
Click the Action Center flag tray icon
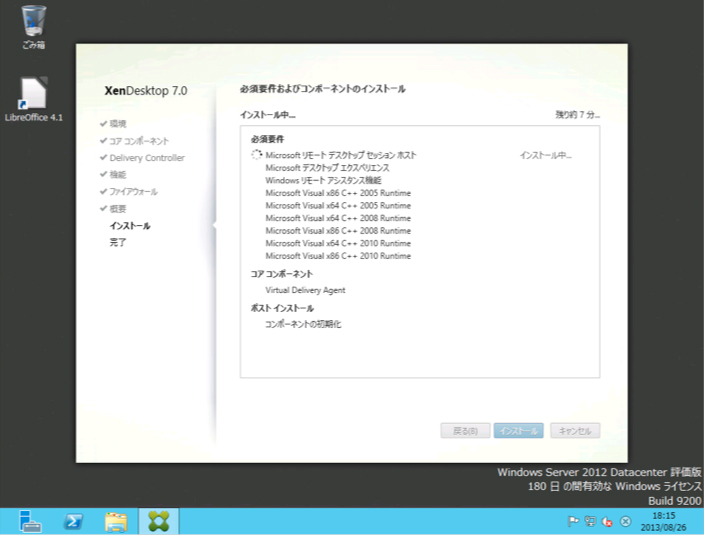point(573,522)
